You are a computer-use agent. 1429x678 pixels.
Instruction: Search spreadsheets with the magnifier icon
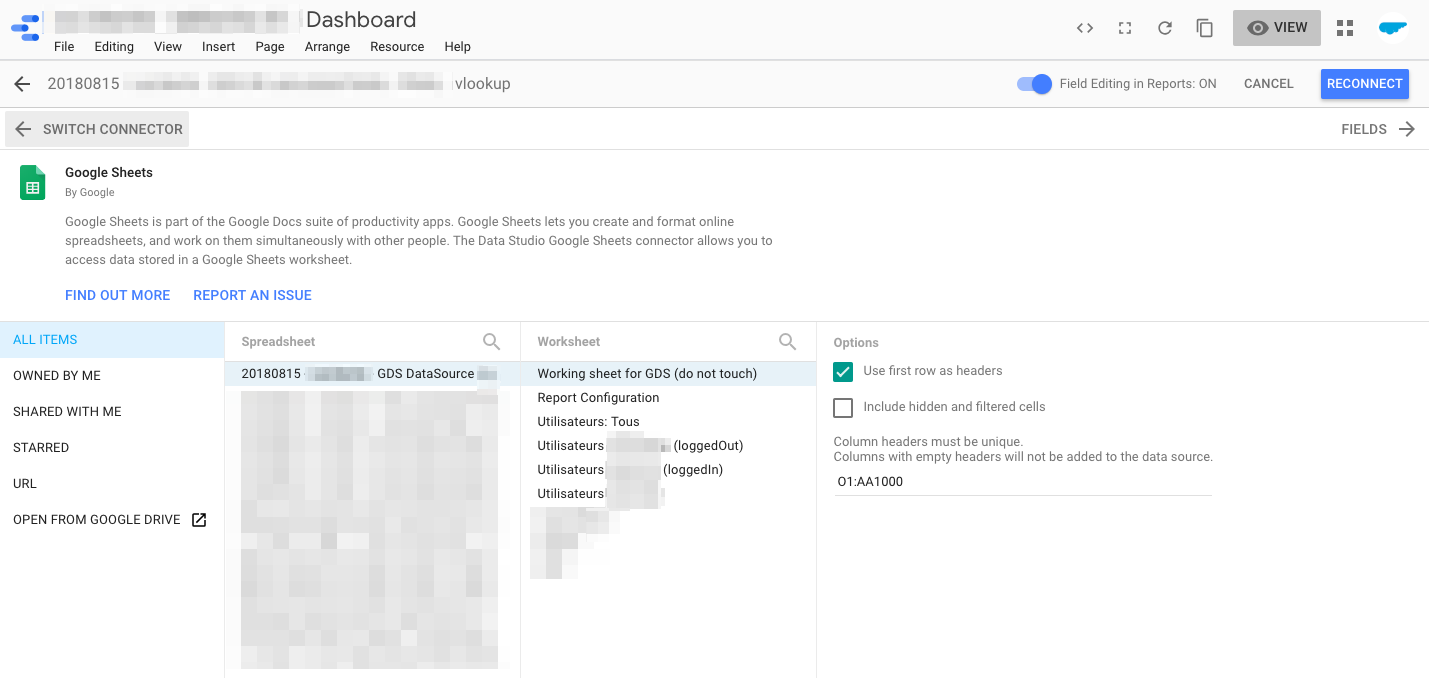point(491,342)
